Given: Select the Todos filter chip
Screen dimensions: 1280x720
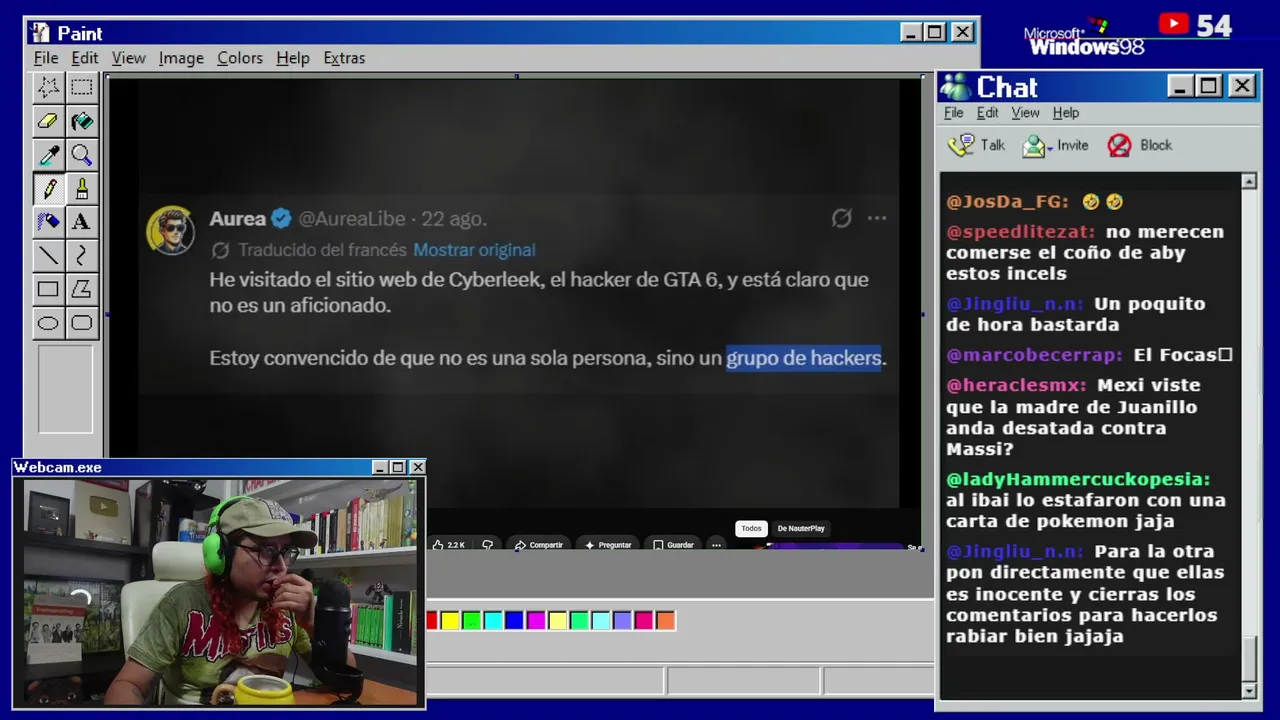Looking at the screenshot, I should click(751, 528).
